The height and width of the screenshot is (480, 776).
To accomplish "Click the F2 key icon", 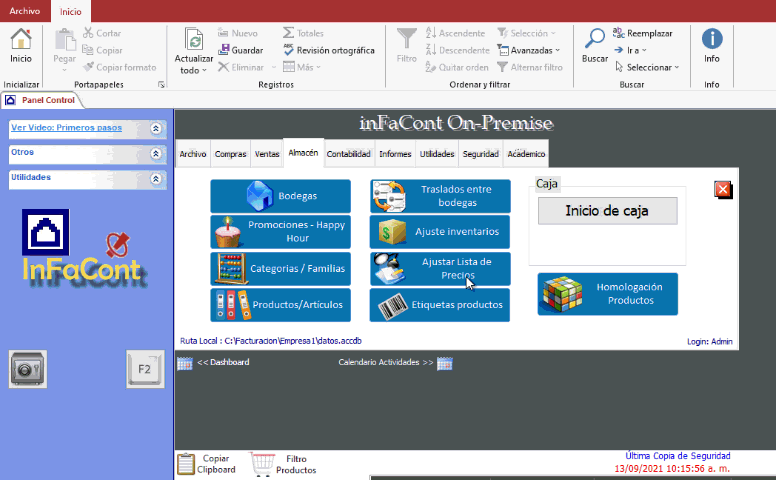I will coord(145,369).
